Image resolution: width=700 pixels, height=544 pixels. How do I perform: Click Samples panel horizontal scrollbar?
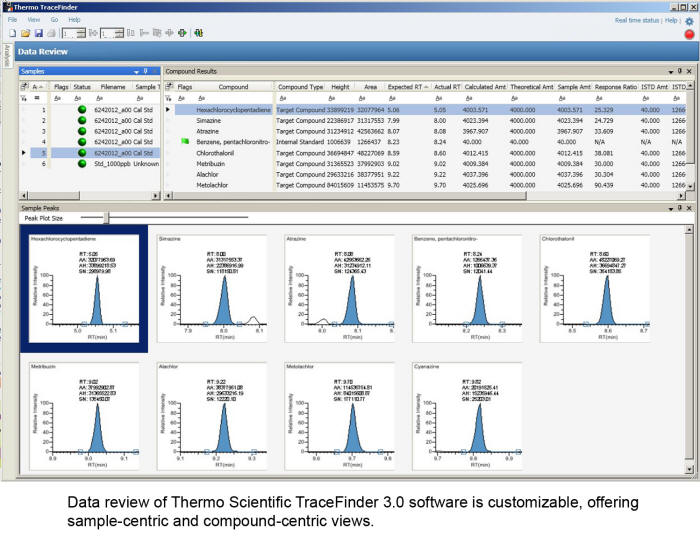point(54,195)
